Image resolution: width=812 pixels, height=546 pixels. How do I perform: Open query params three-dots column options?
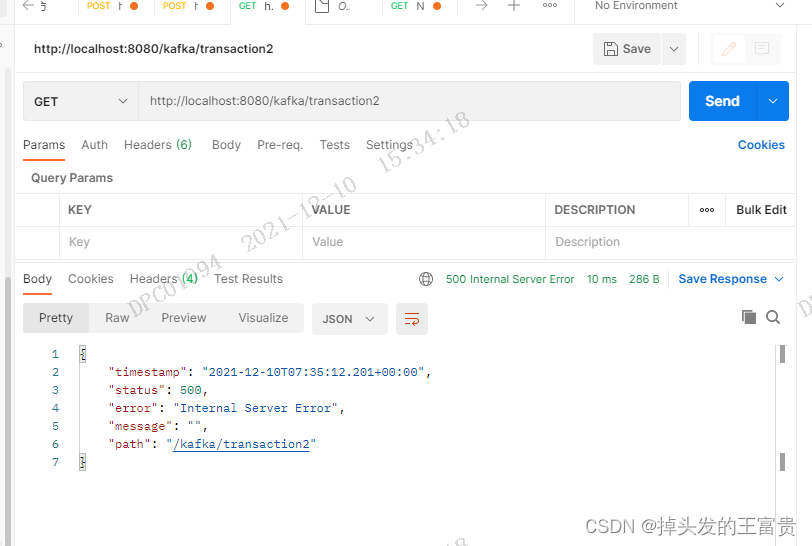(707, 210)
